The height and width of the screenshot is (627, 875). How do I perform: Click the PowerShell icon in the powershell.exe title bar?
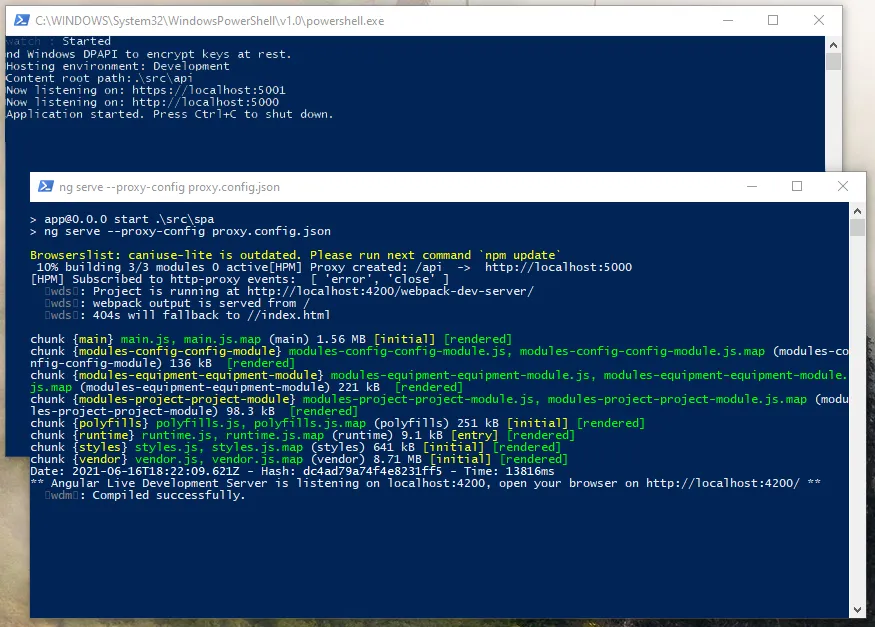[18, 19]
